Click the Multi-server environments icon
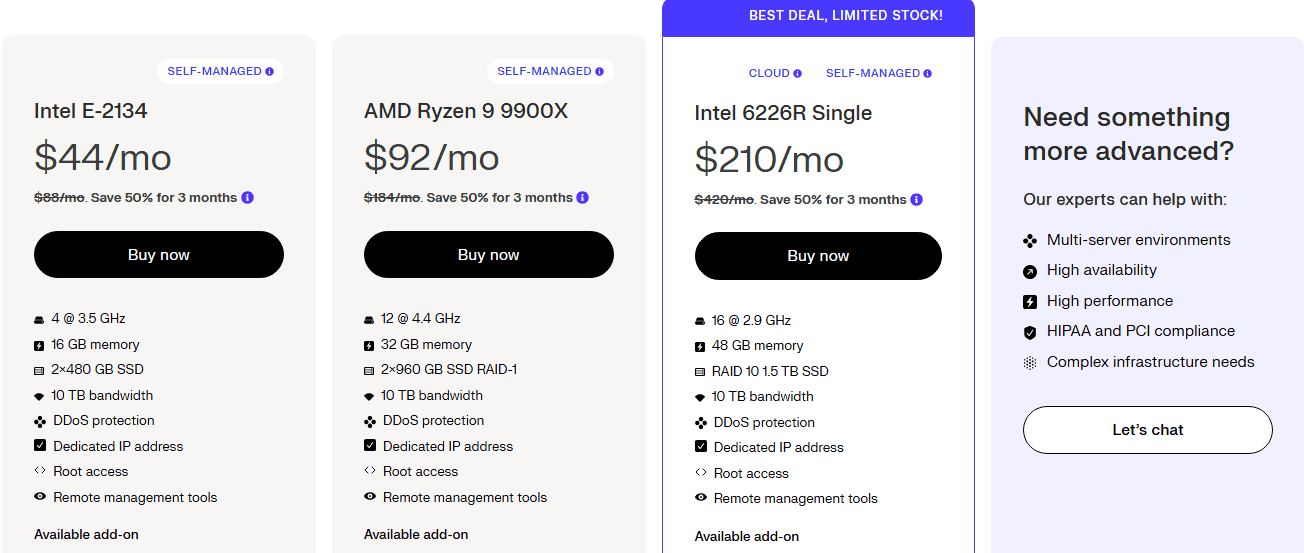 pos(1030,241)
